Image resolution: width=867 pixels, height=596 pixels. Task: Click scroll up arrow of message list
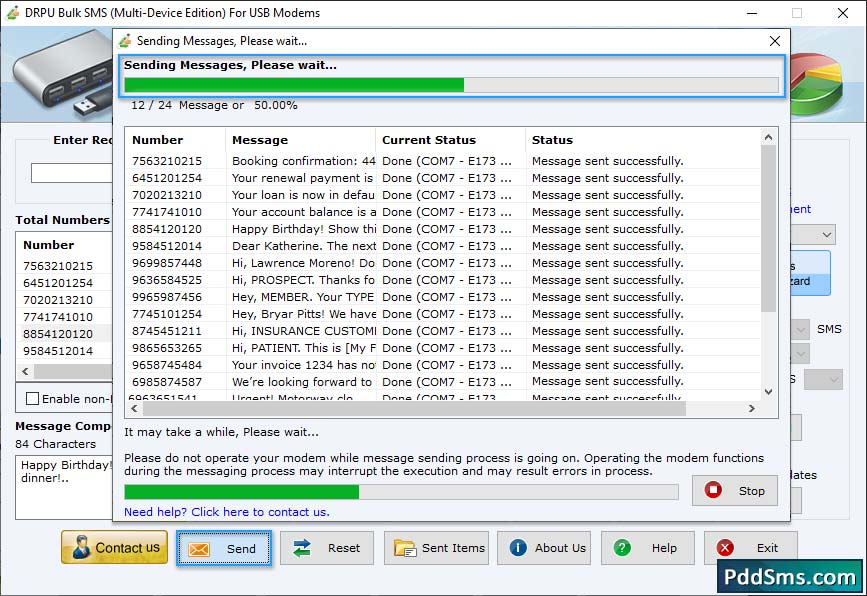[768, 137]
